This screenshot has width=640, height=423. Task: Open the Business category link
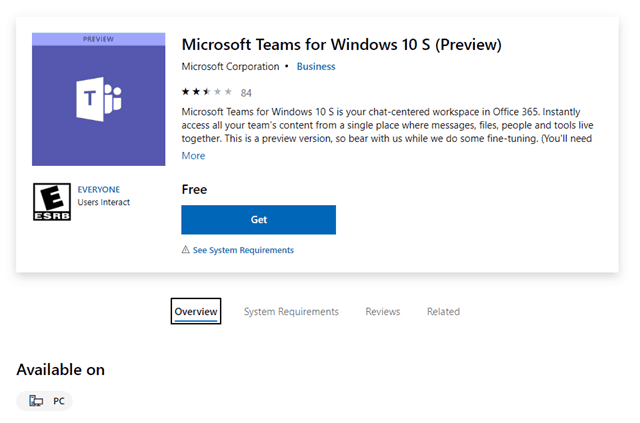(316, 67)
